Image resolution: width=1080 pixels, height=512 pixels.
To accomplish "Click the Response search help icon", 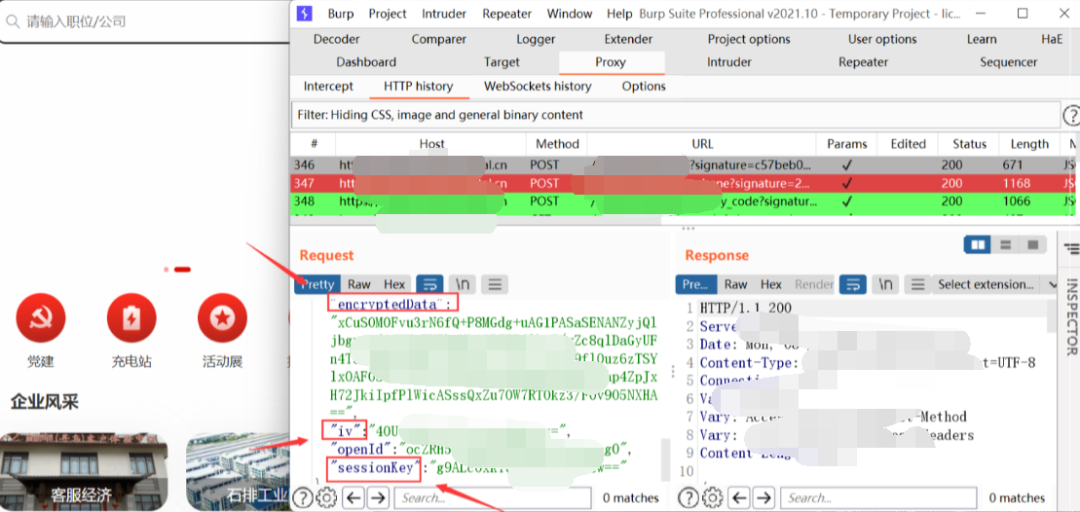I will (688, 497).
